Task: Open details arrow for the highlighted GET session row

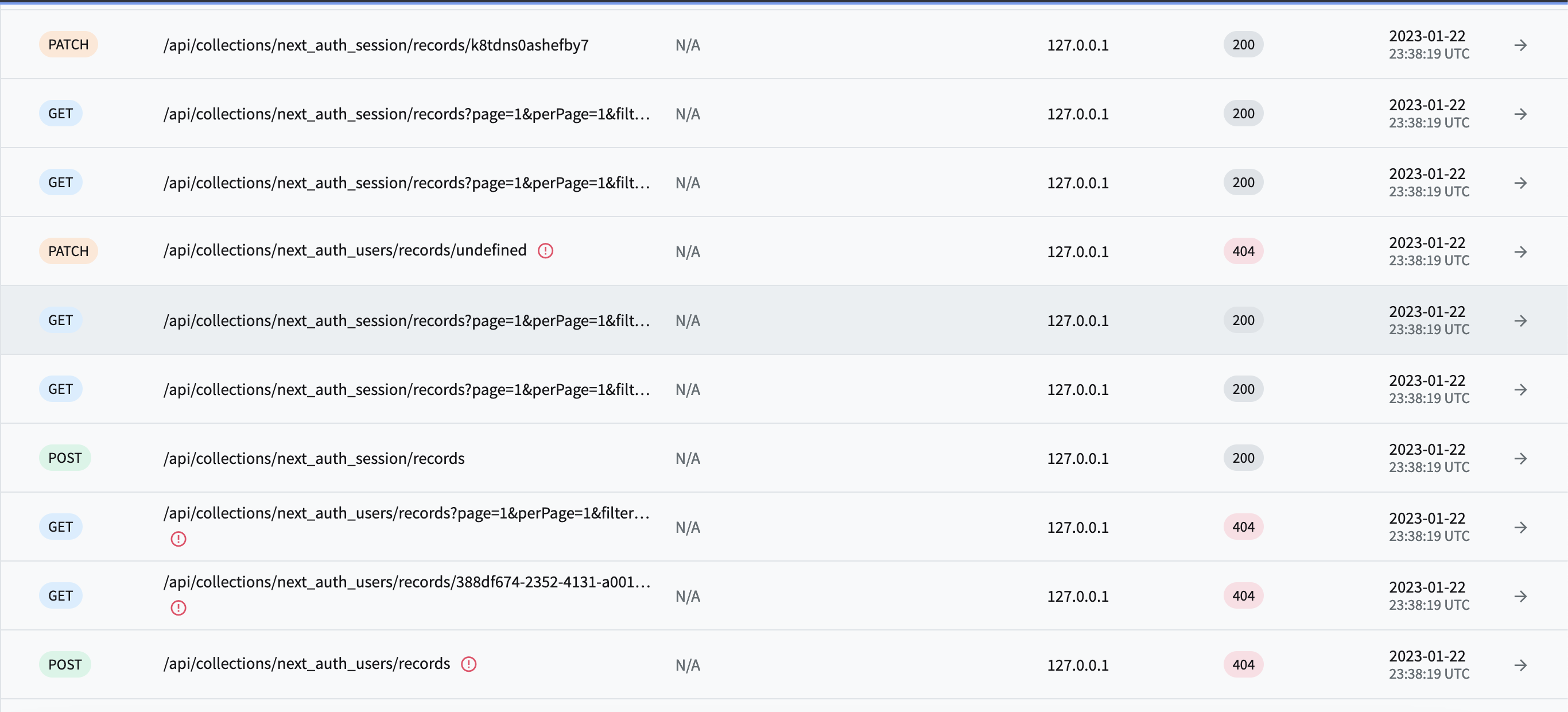Action: pos(1521,320)
